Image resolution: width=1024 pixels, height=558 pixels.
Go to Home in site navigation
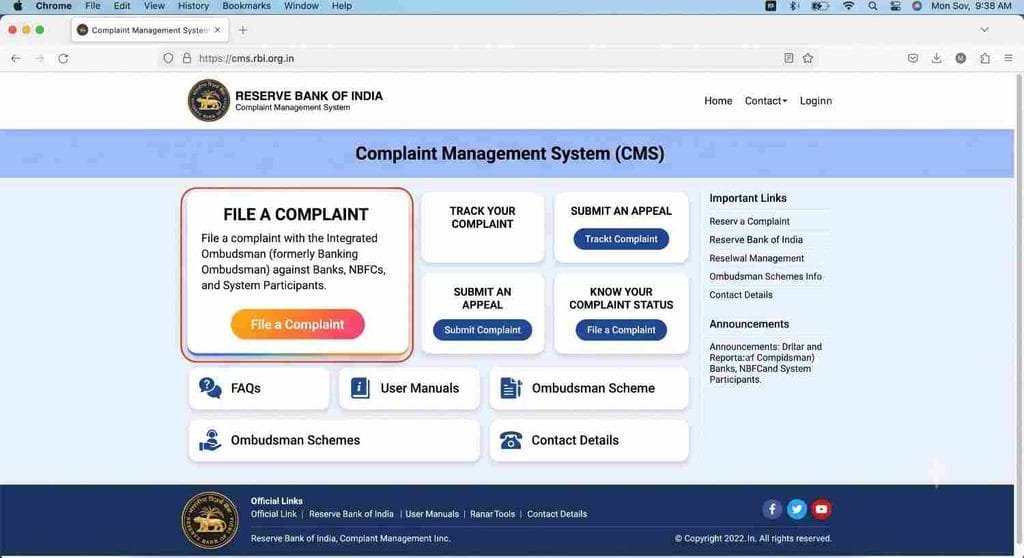(718, 101)
